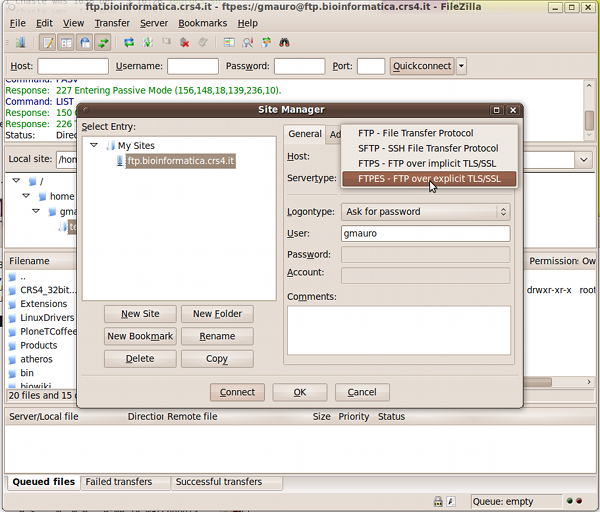Open the Quickconnect history dropdown arrow
Image resolution: width=600 pixels, height=512 pixels.
coord(461,66)
